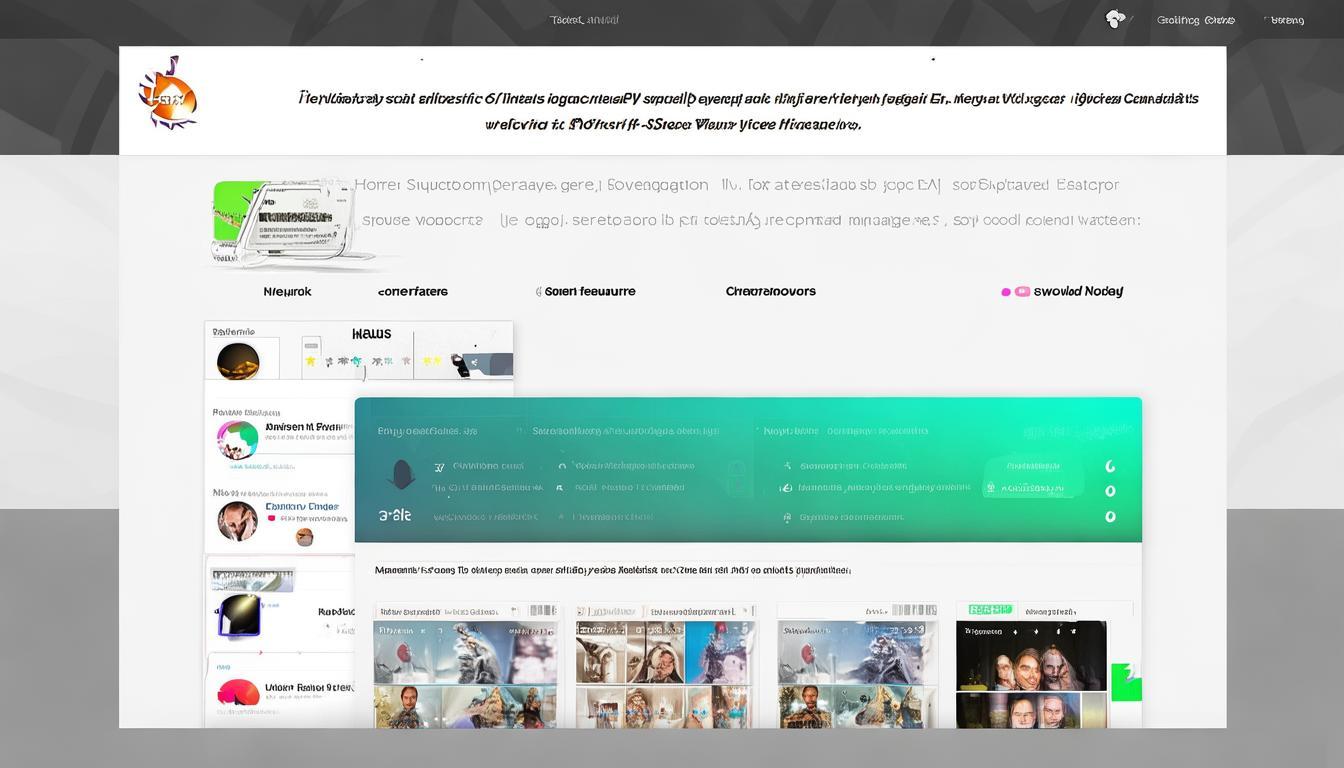Toggle the red camera indicator near 'swovled Noday'
The image size is (1344, 768).
coord(1023,290)
